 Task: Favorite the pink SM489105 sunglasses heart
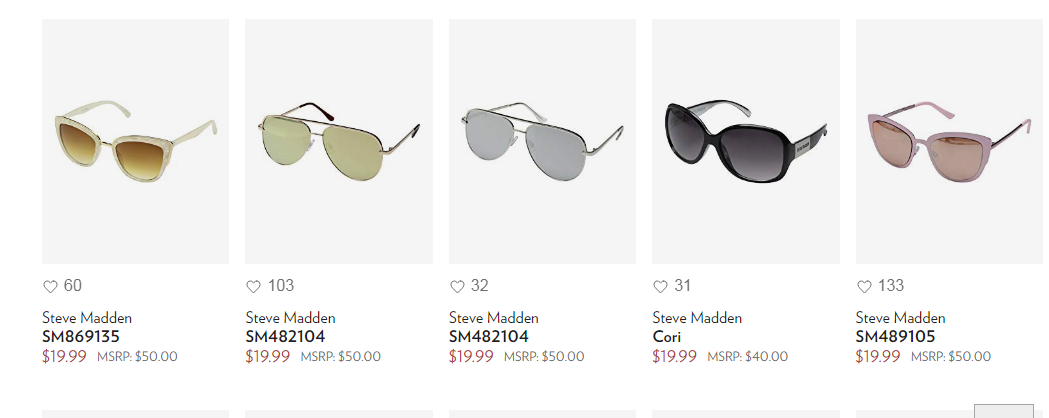[864, 287]
